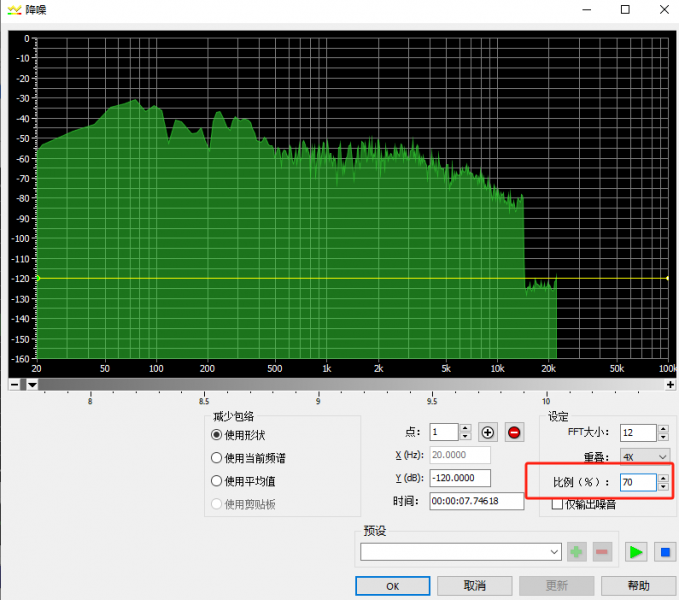Click the 比例 (%) input field

(x=636, y=482)
